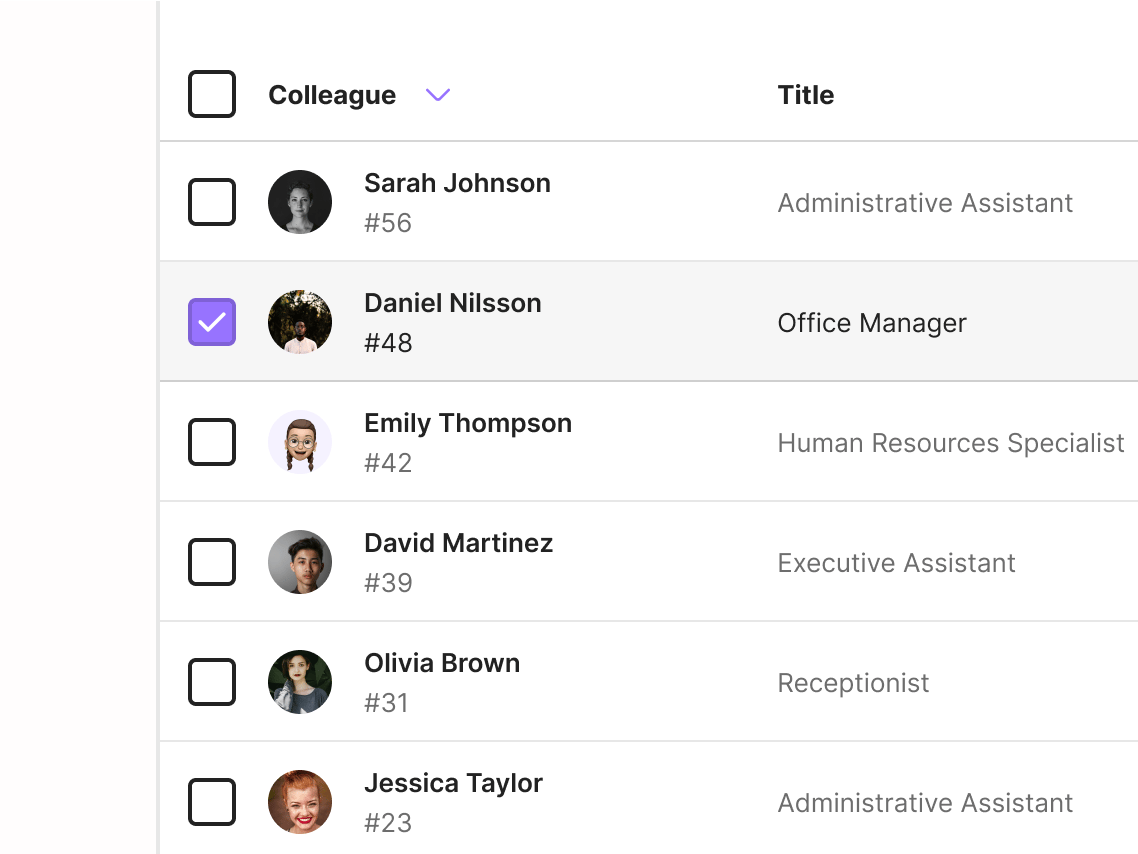The image size is (1138, 854).
Task: Open the Colleague column sort dropdown
Action: 436,95
